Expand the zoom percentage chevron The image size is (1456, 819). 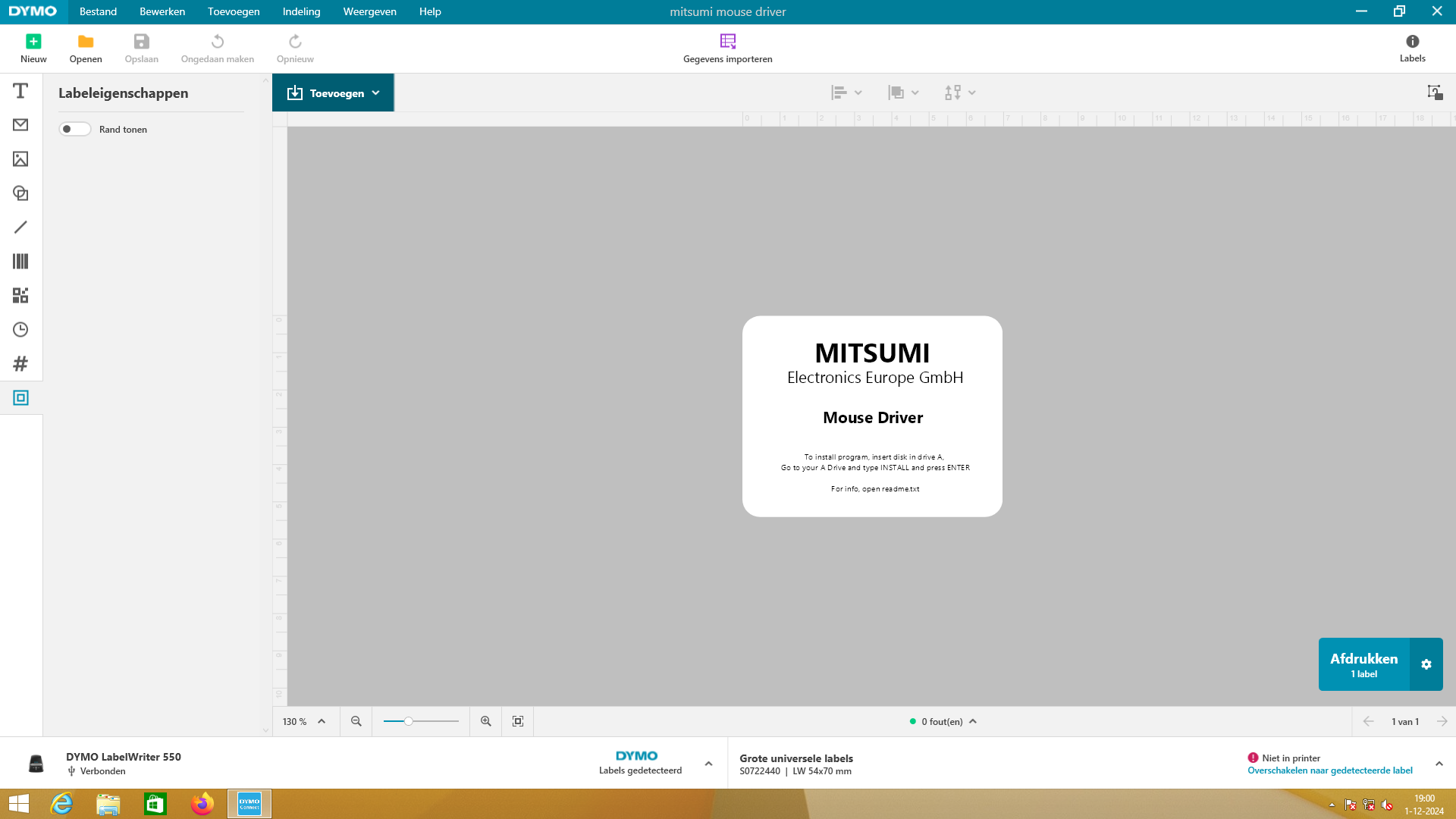(322, 721)
